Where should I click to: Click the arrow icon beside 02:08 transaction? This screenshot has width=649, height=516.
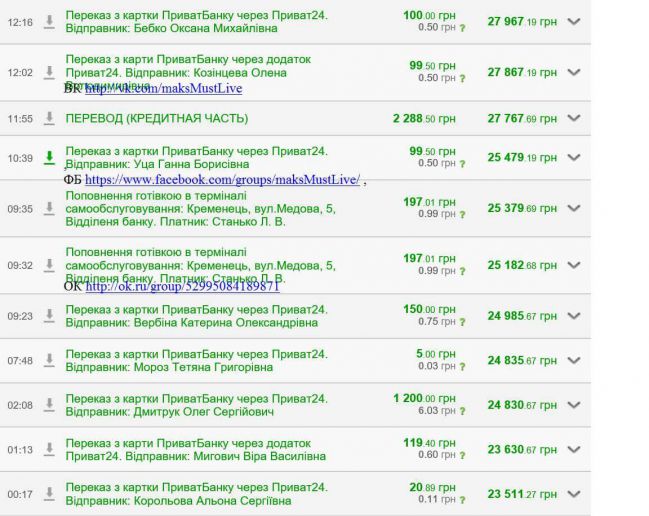(49, 405)
